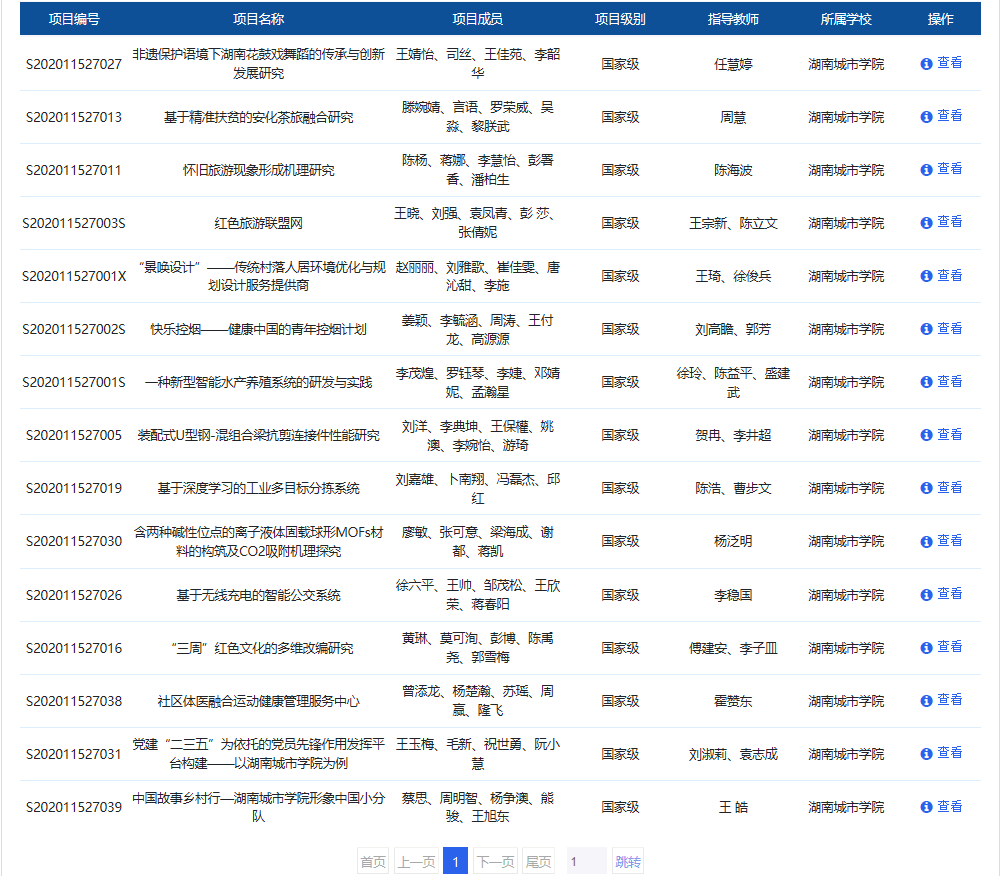Open 查看 link for project S202011527001X
The image size is (1000, 876).
click(949, 275)
